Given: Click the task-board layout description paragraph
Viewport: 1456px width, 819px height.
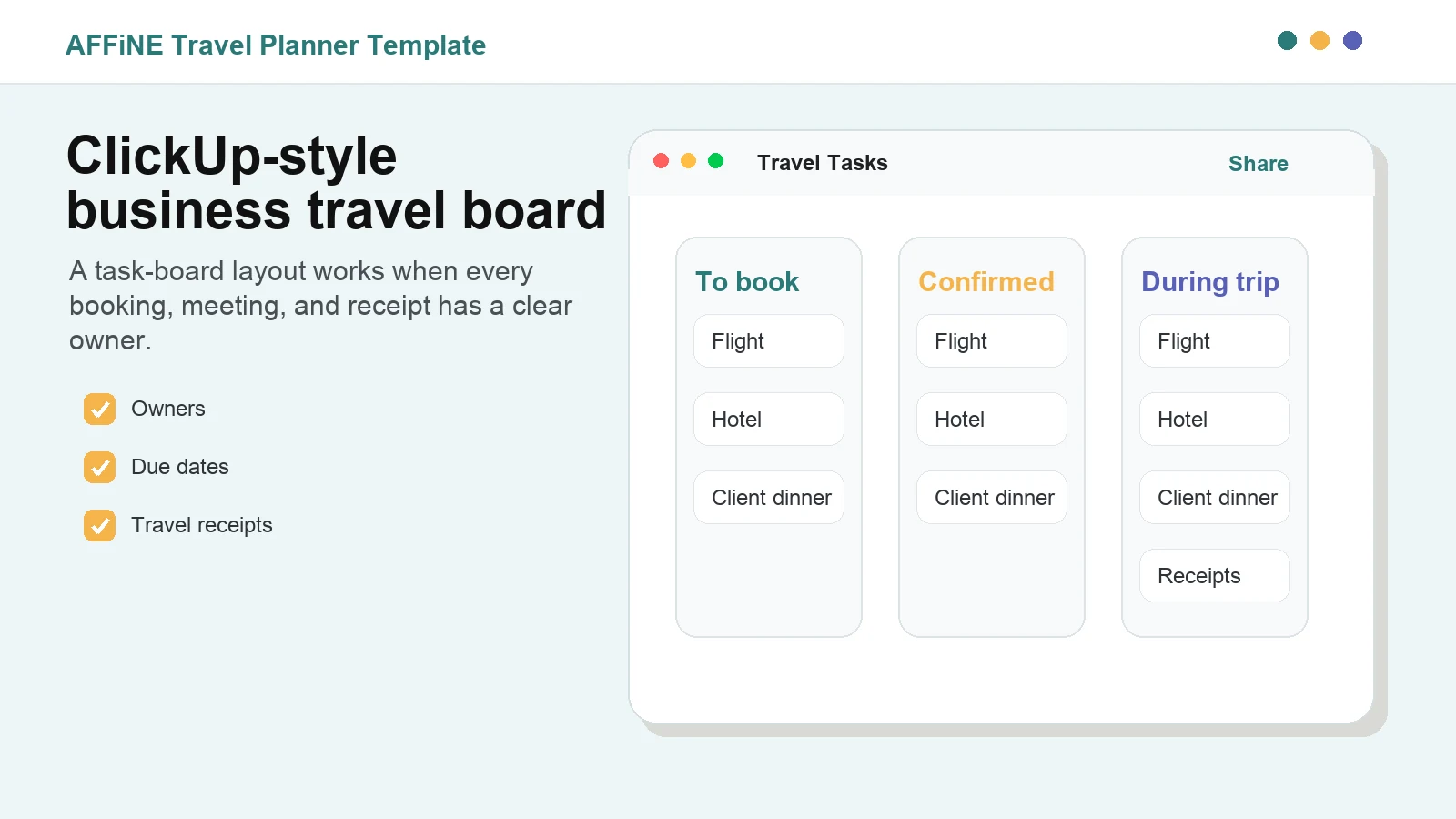Looking at the screenshot, I should pos(320,306).
